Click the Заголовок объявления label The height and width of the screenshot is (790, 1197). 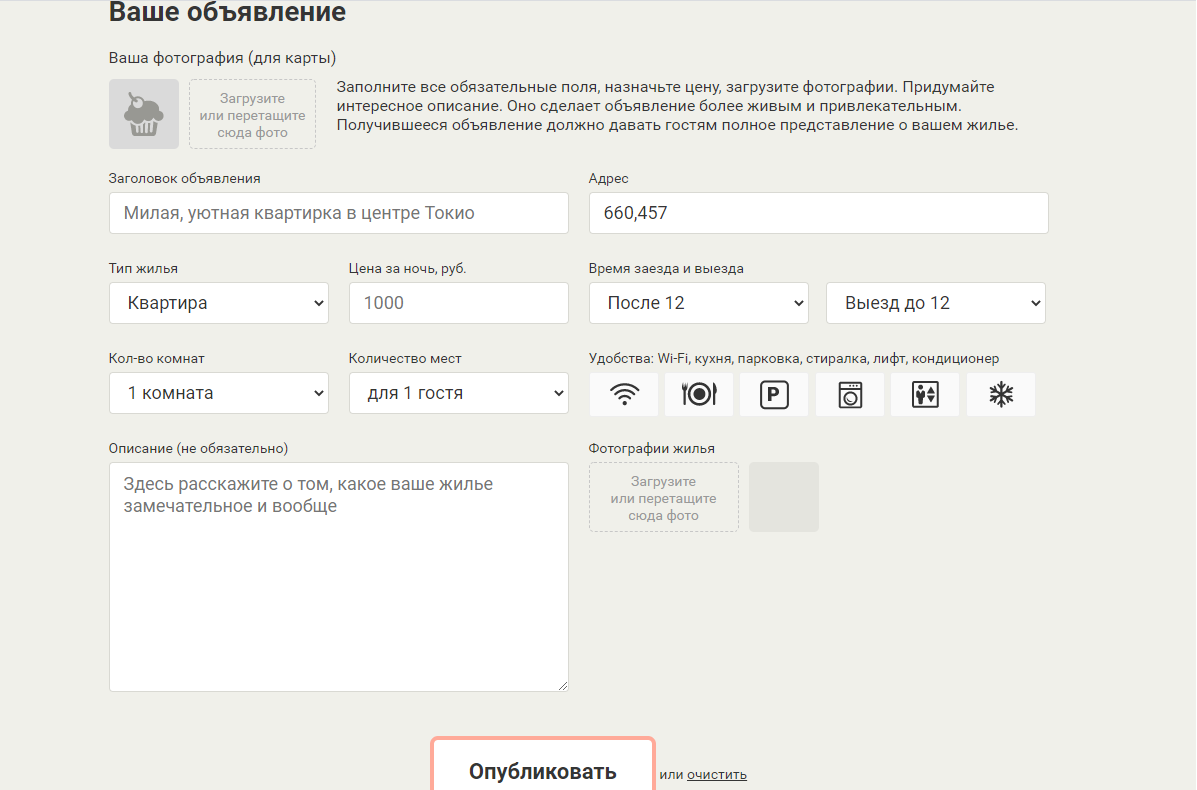pos(185,179)
